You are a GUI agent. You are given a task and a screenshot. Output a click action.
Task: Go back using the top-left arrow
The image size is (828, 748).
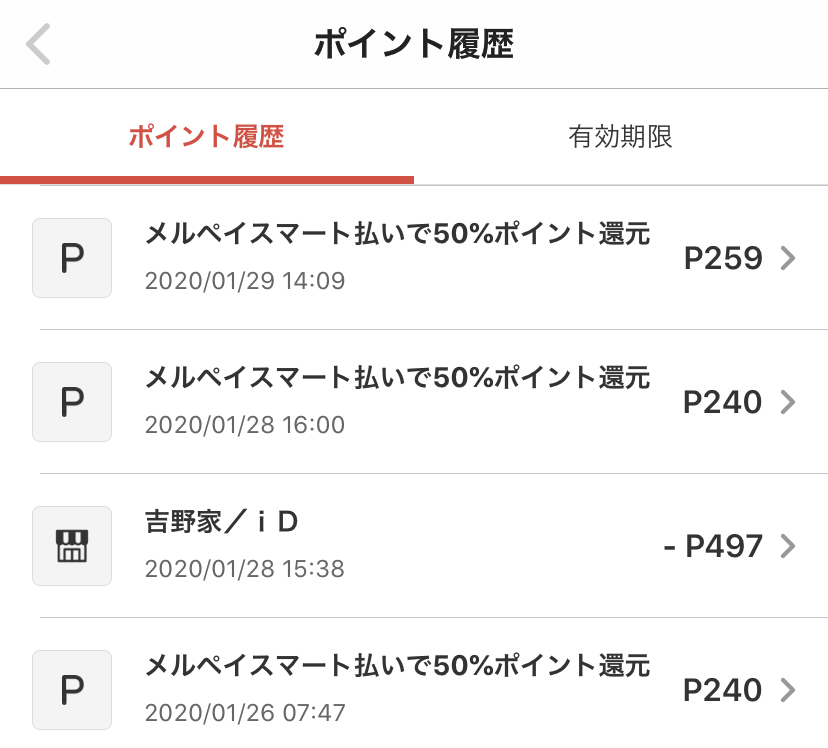coord(38,44)
